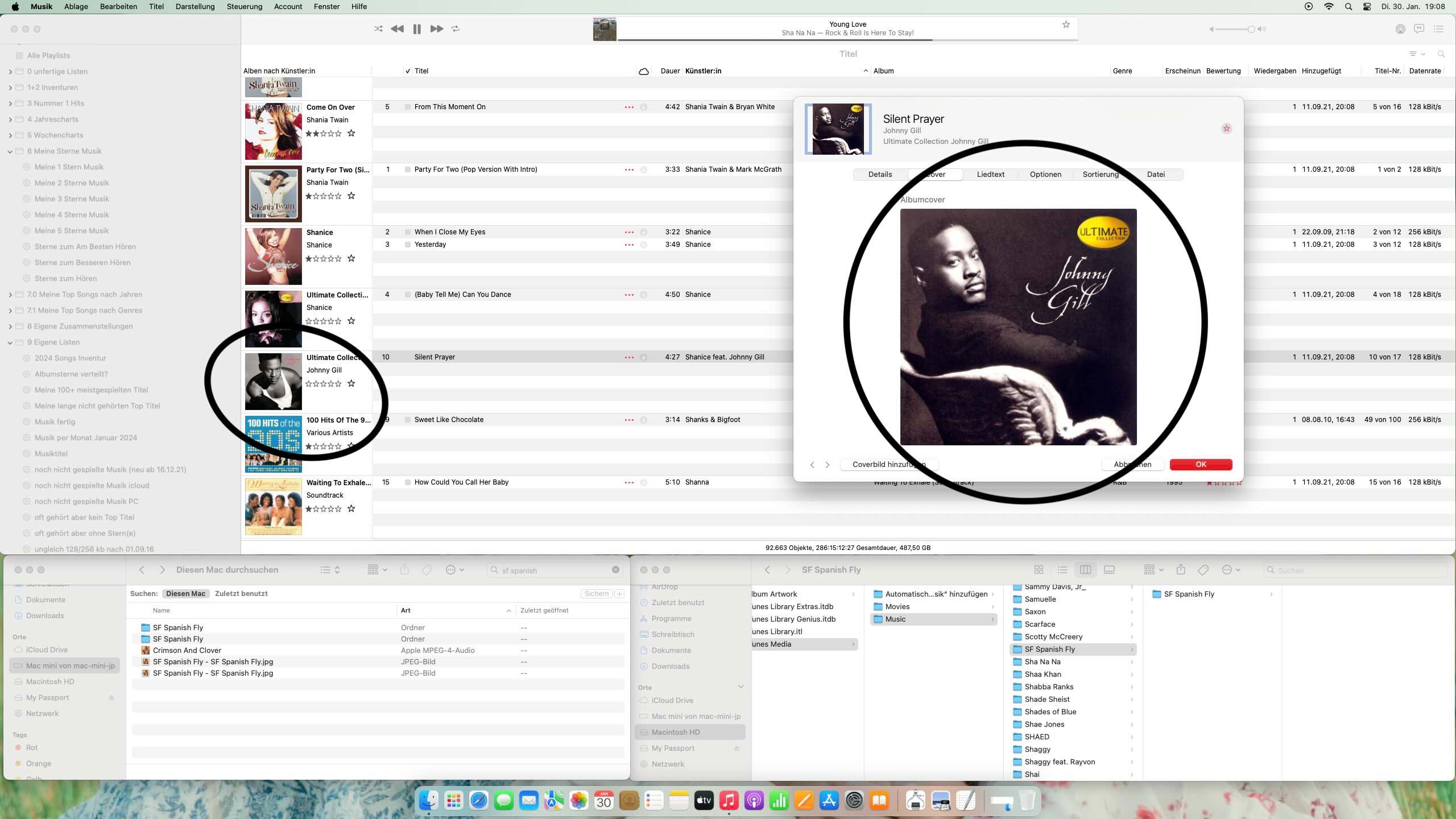Open the Steuerung menu
The image size is (1456, 819).
click(x=244, y=6)
